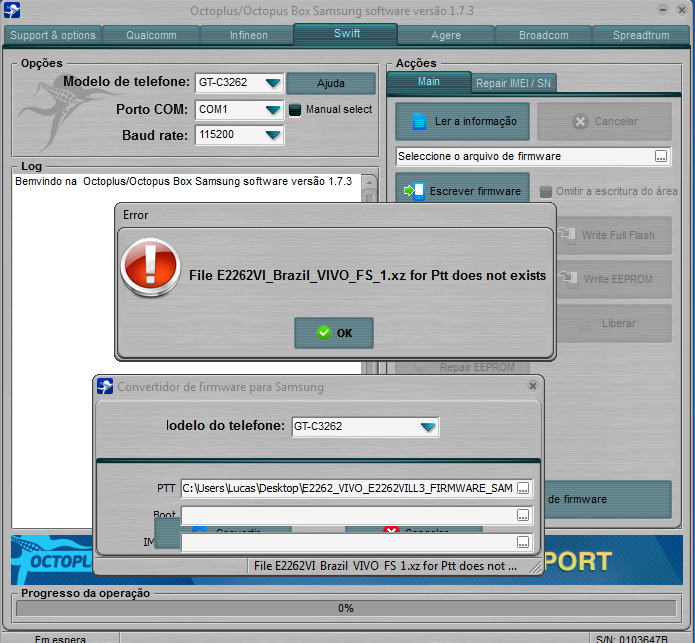Click the Octoplus banner logo
This screenshot has height=643, width=695.
tap(52, 560)
